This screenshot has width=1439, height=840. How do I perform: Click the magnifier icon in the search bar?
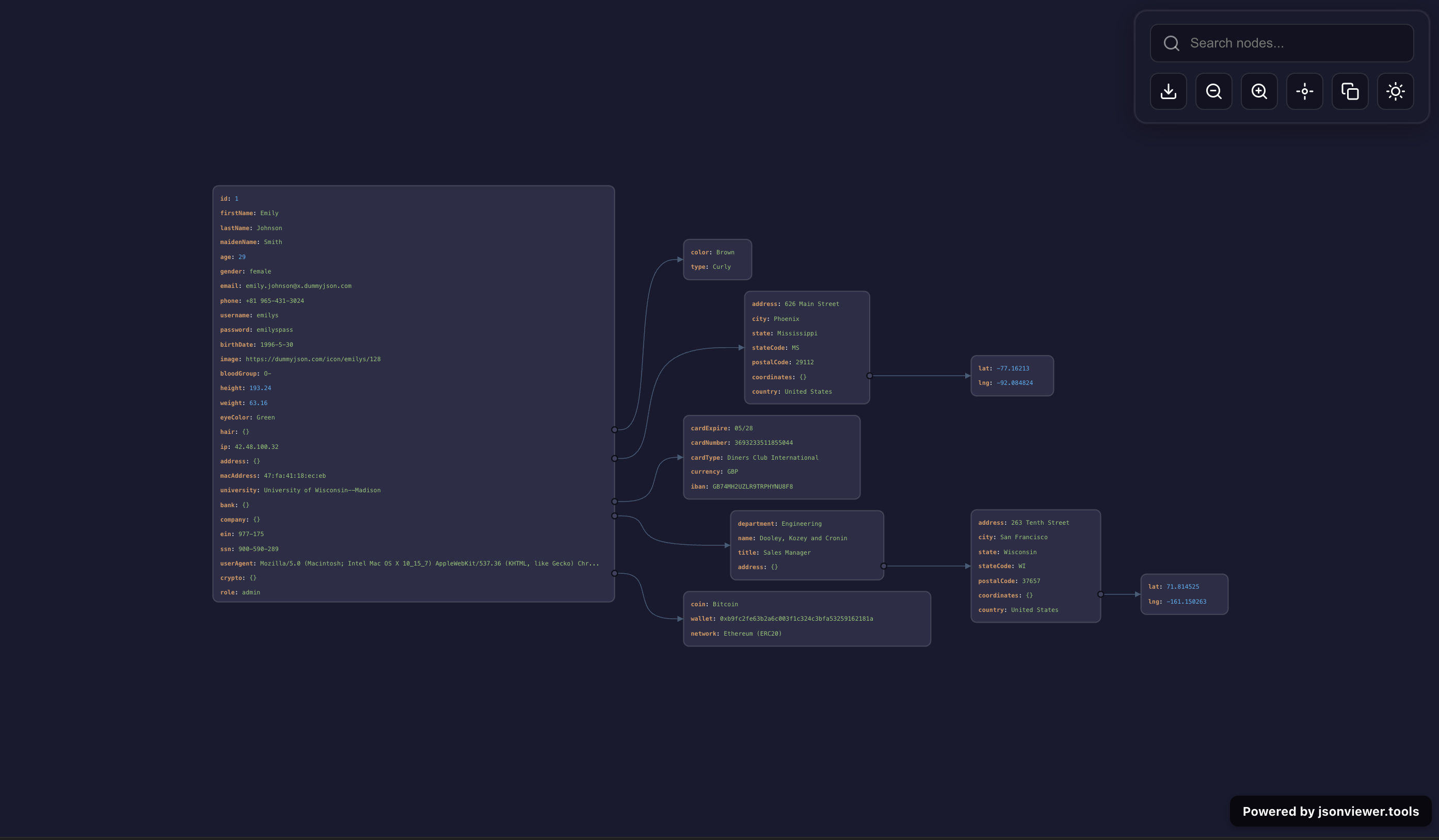[x=1171, y=43]
